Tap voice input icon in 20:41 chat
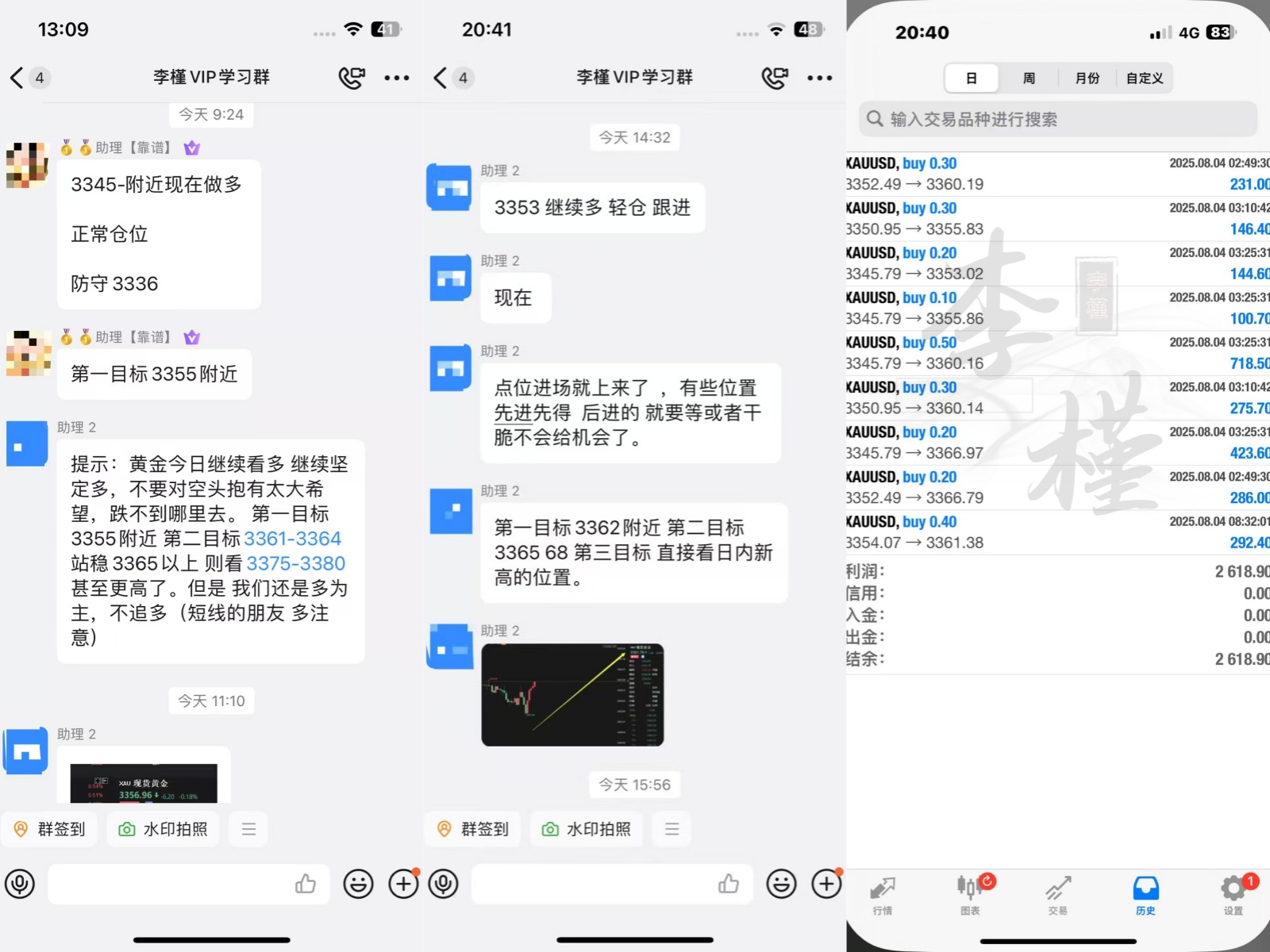This screenshot has height=952, width=1270. point(444,884)
